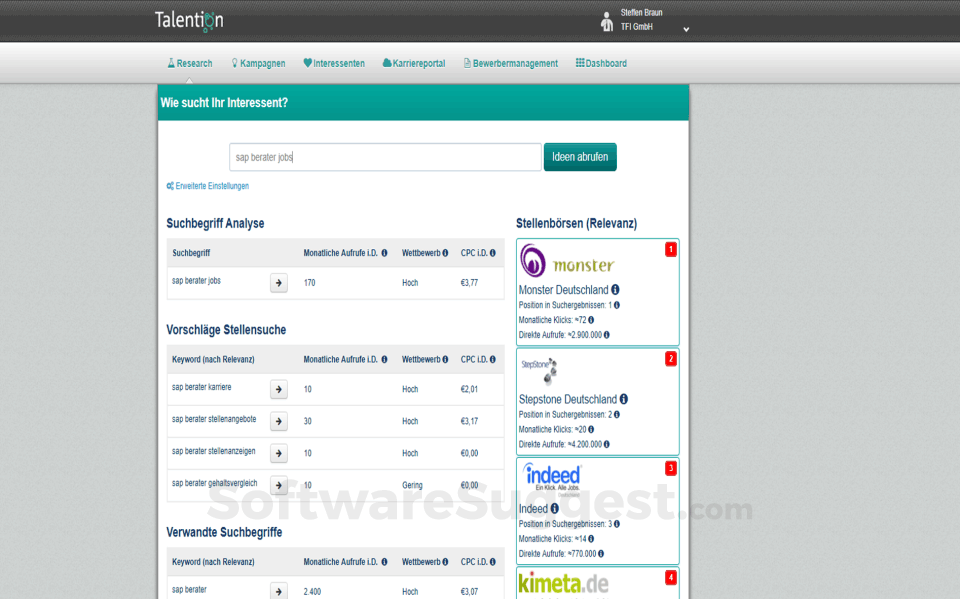
Task: Click the info icon next to Monatliche Aufrufe
Action: 383,253
